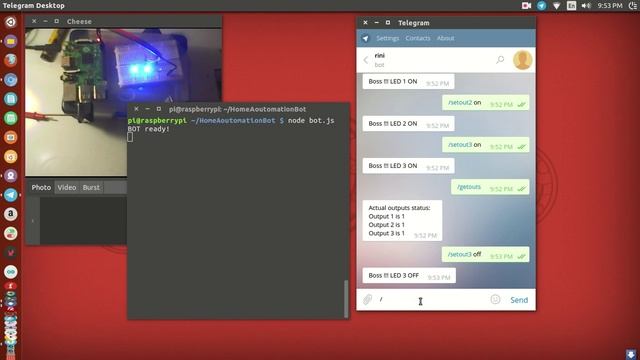Open the Files manager dock icon
The height and width of the screenshot is (360, 640).
(11, 41)
